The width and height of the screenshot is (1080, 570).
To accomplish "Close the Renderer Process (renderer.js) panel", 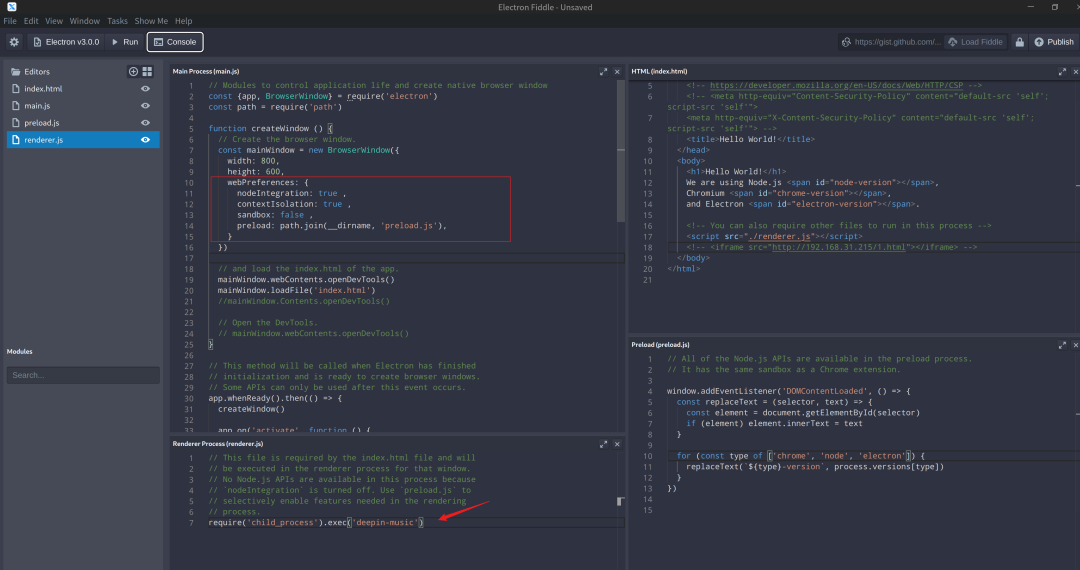I will [617, 444].
